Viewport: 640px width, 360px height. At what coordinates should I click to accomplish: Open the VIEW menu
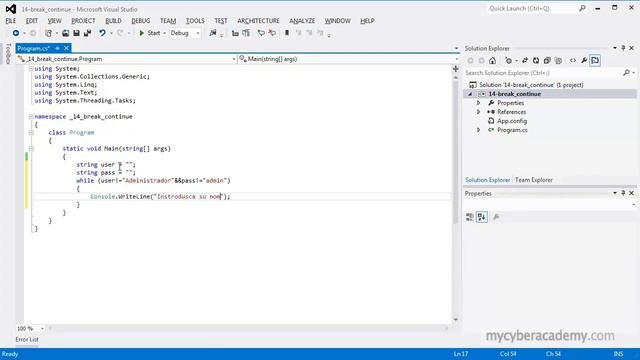54,21
